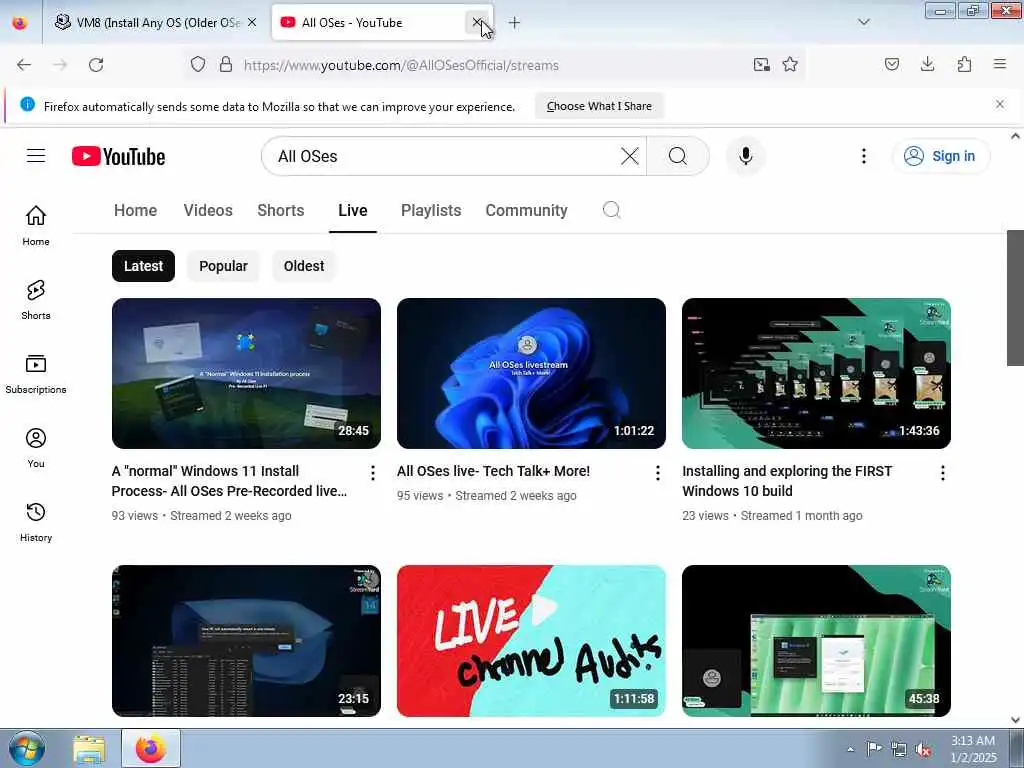Open the Windows Start menu

[27, 748]
